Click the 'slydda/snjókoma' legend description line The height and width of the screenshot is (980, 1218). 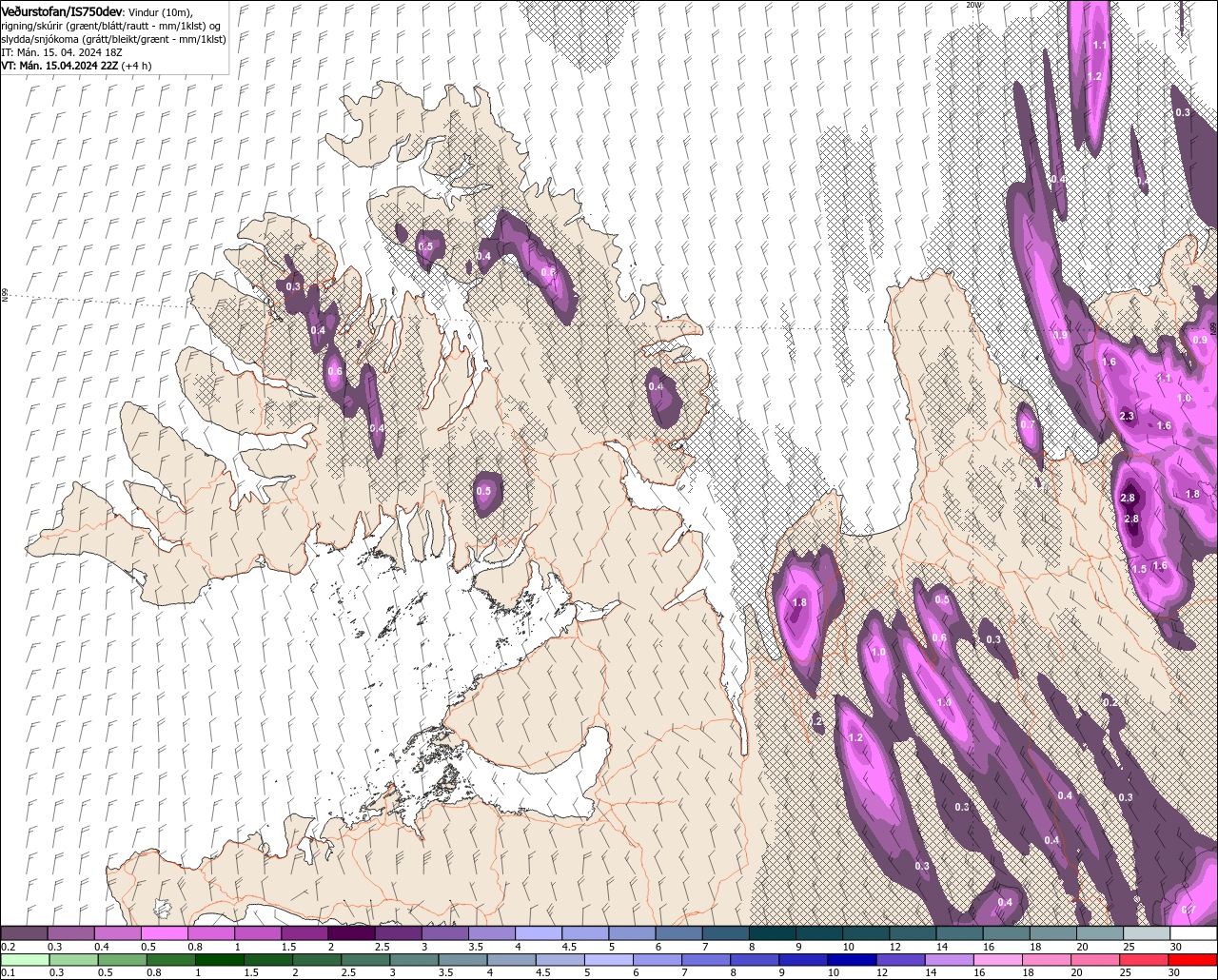tap(113, 39)
